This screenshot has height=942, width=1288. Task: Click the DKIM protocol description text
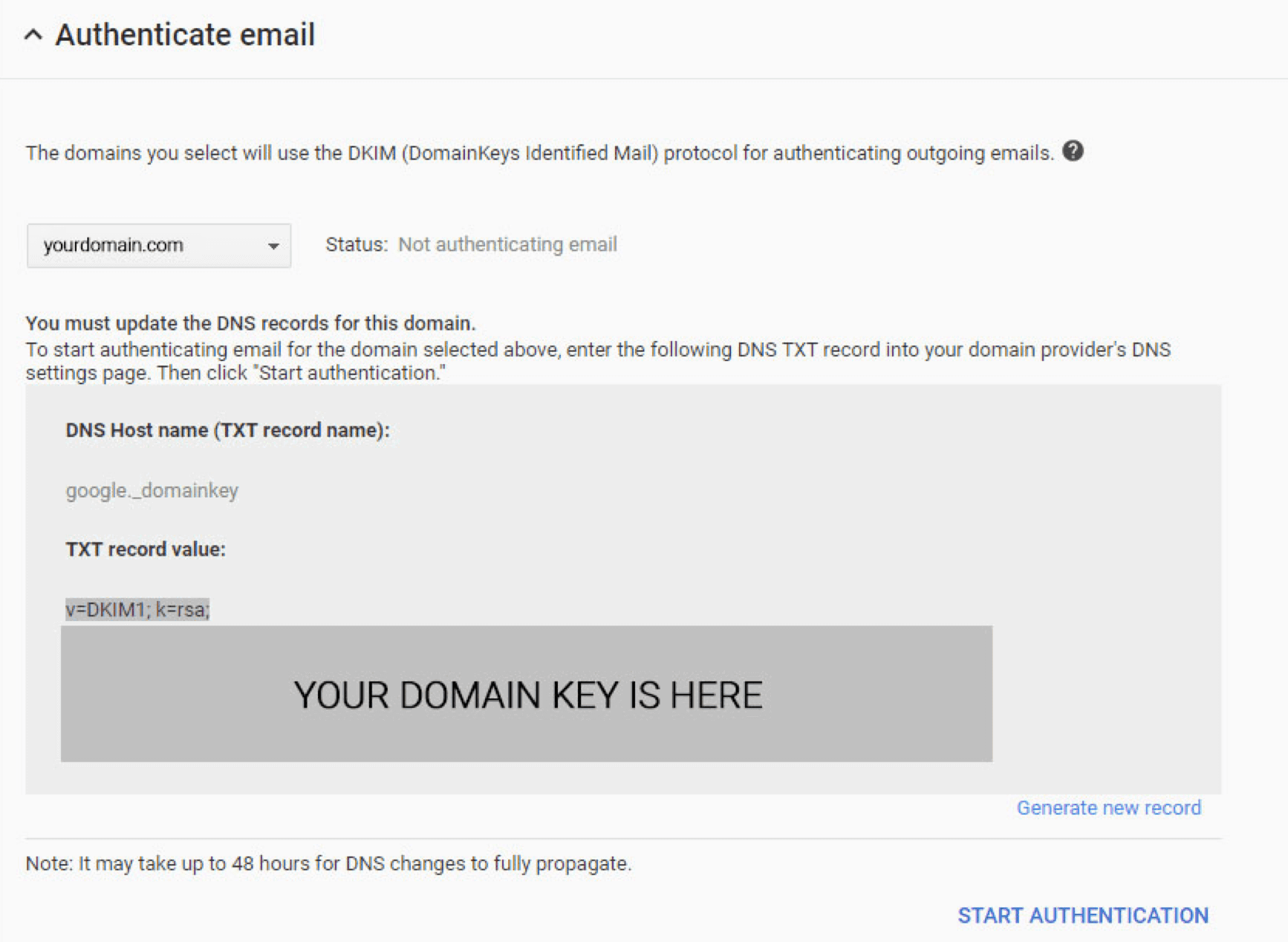[x=540, y=153]
